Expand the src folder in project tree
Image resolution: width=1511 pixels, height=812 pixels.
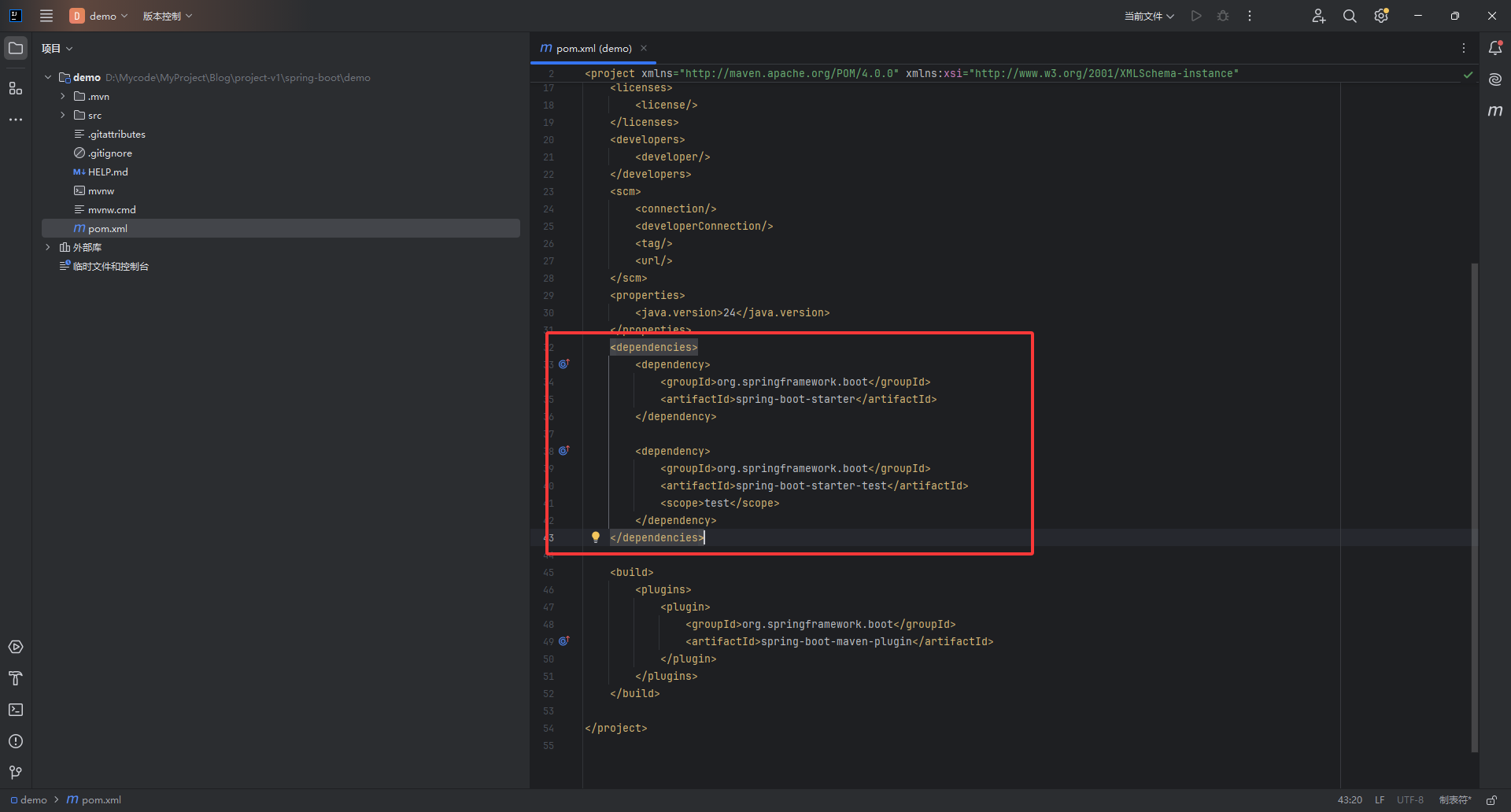(63, 116)
